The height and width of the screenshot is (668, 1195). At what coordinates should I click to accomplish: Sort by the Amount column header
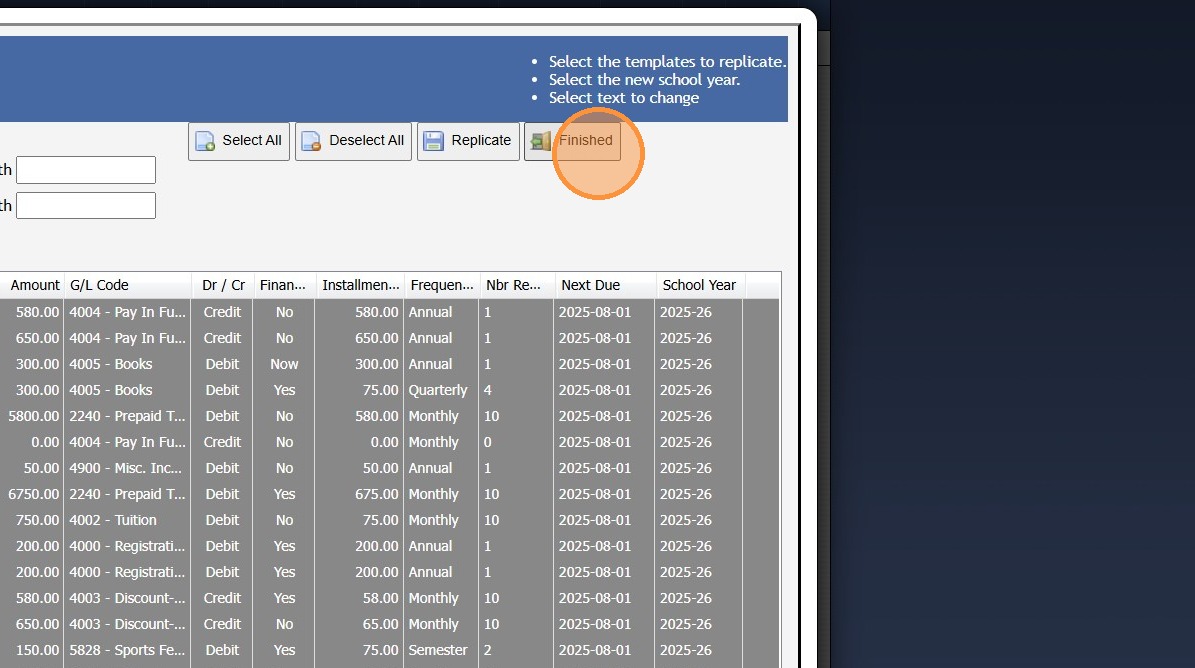pos(32,285)
